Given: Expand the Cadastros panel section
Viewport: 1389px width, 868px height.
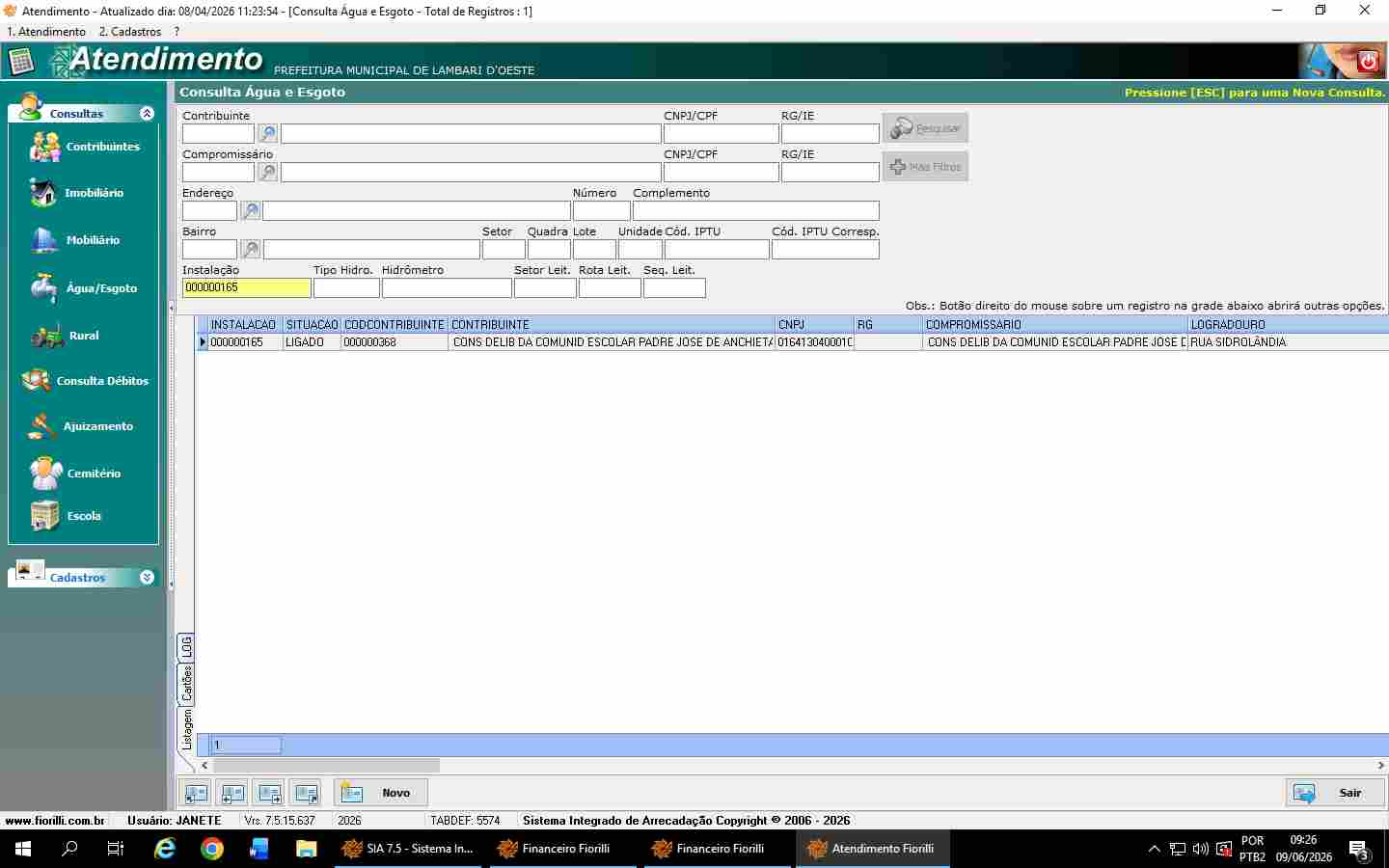Looking at the screenshot, I should pos(147,578).
